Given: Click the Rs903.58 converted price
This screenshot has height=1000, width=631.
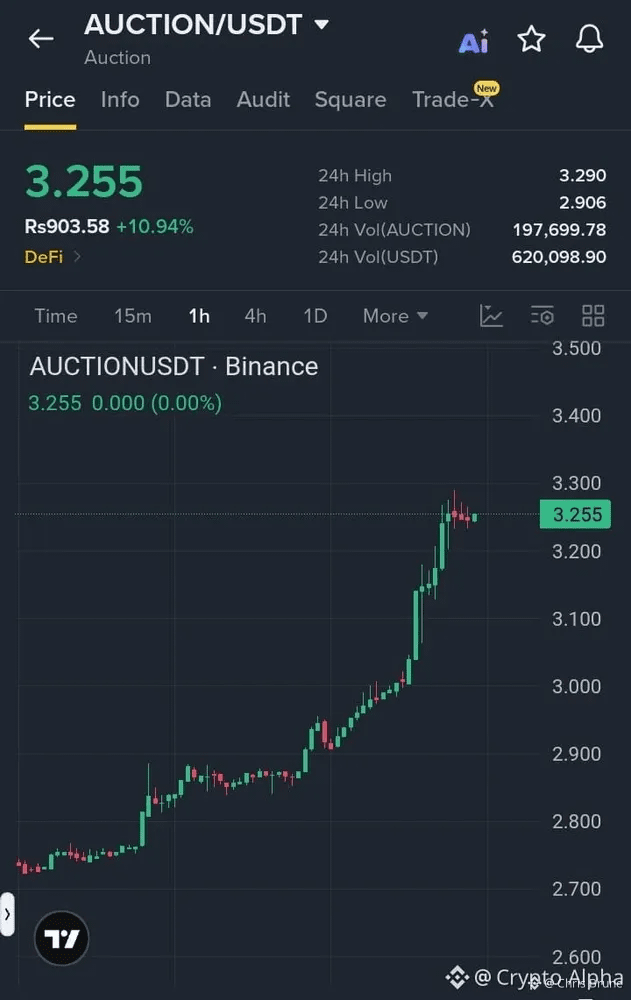Looking at the screenshot, I should click(67, 226).
